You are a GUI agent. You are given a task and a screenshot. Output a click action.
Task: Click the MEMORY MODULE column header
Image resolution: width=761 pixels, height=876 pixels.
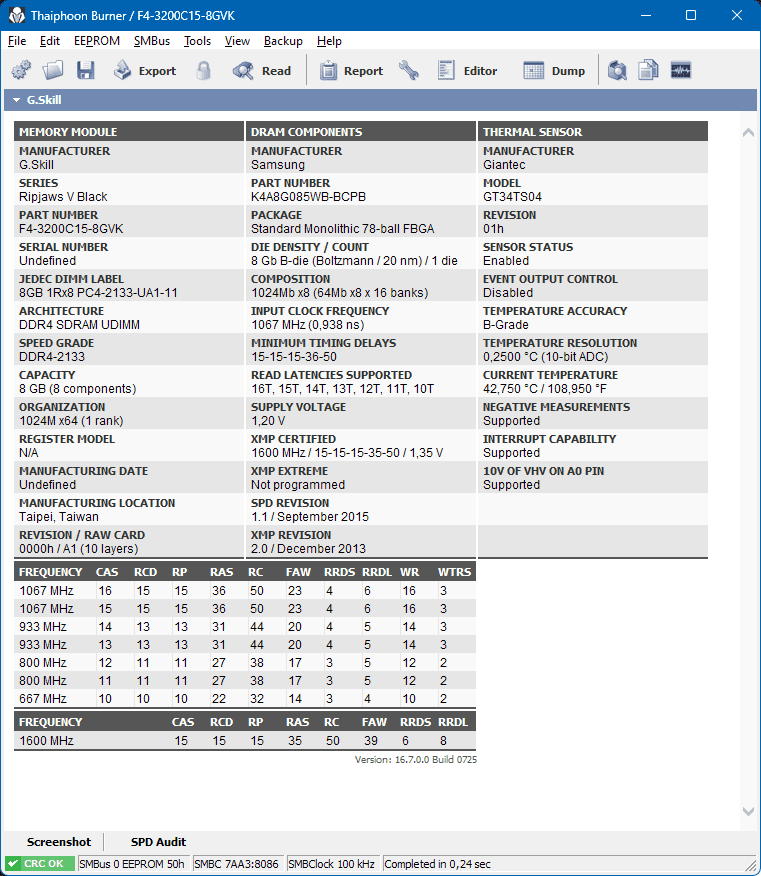[129, 132]
